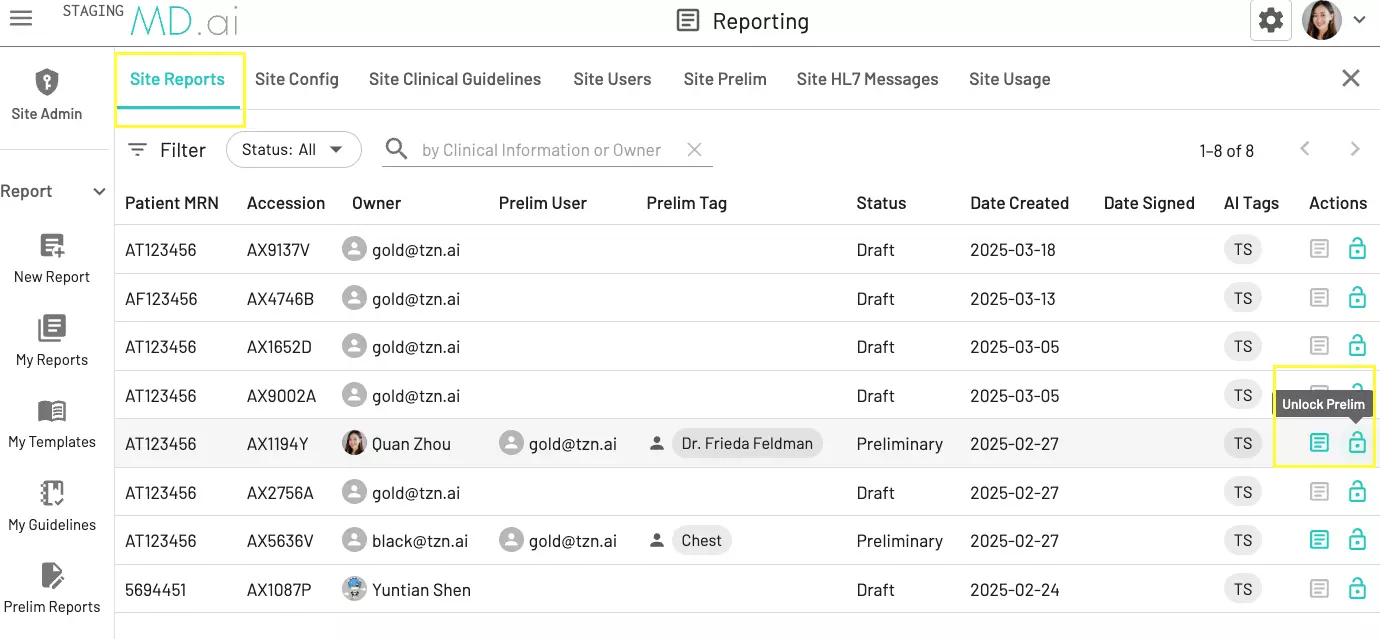
Task: Switch to the Site Config tab
Action: [x=296, y=79]
